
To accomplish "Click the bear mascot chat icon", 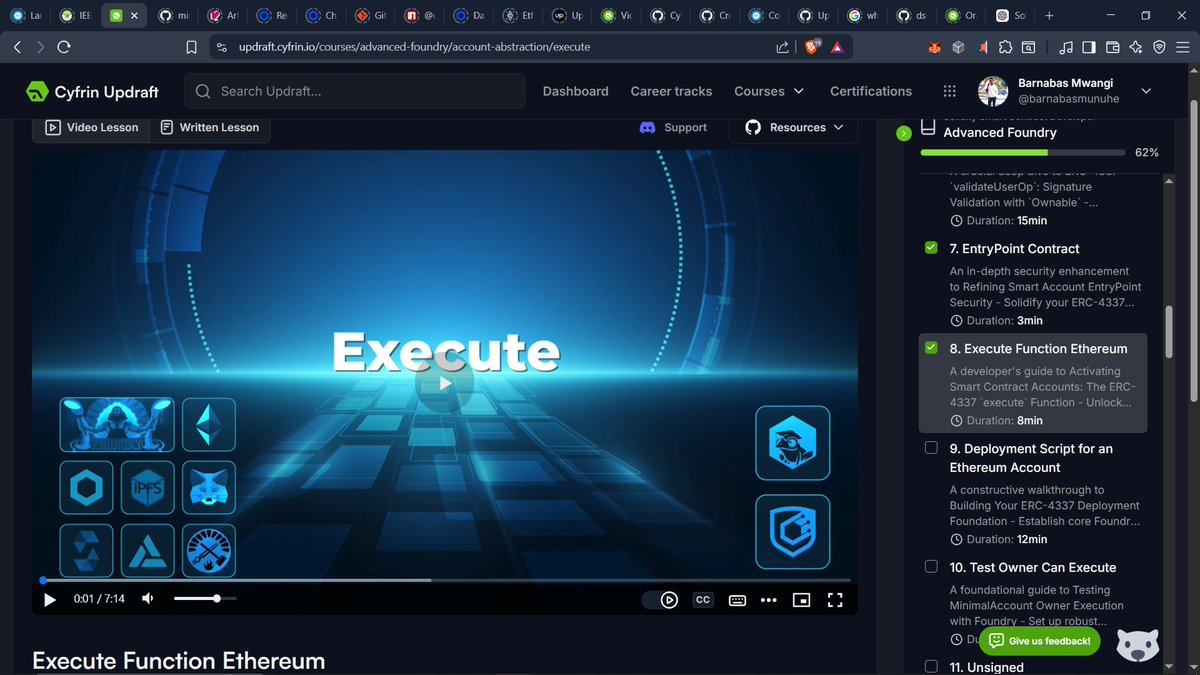I will point(1137,643).
